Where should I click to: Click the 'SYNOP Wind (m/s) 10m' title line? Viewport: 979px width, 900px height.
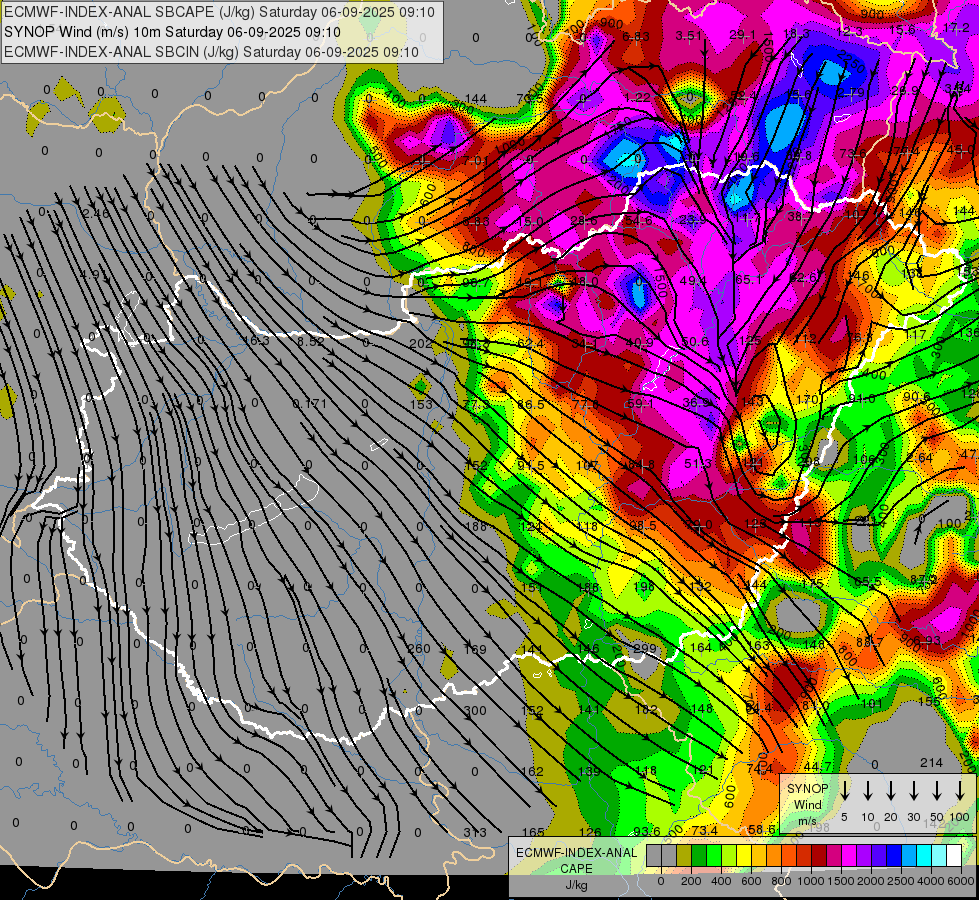tap(173, 32)
